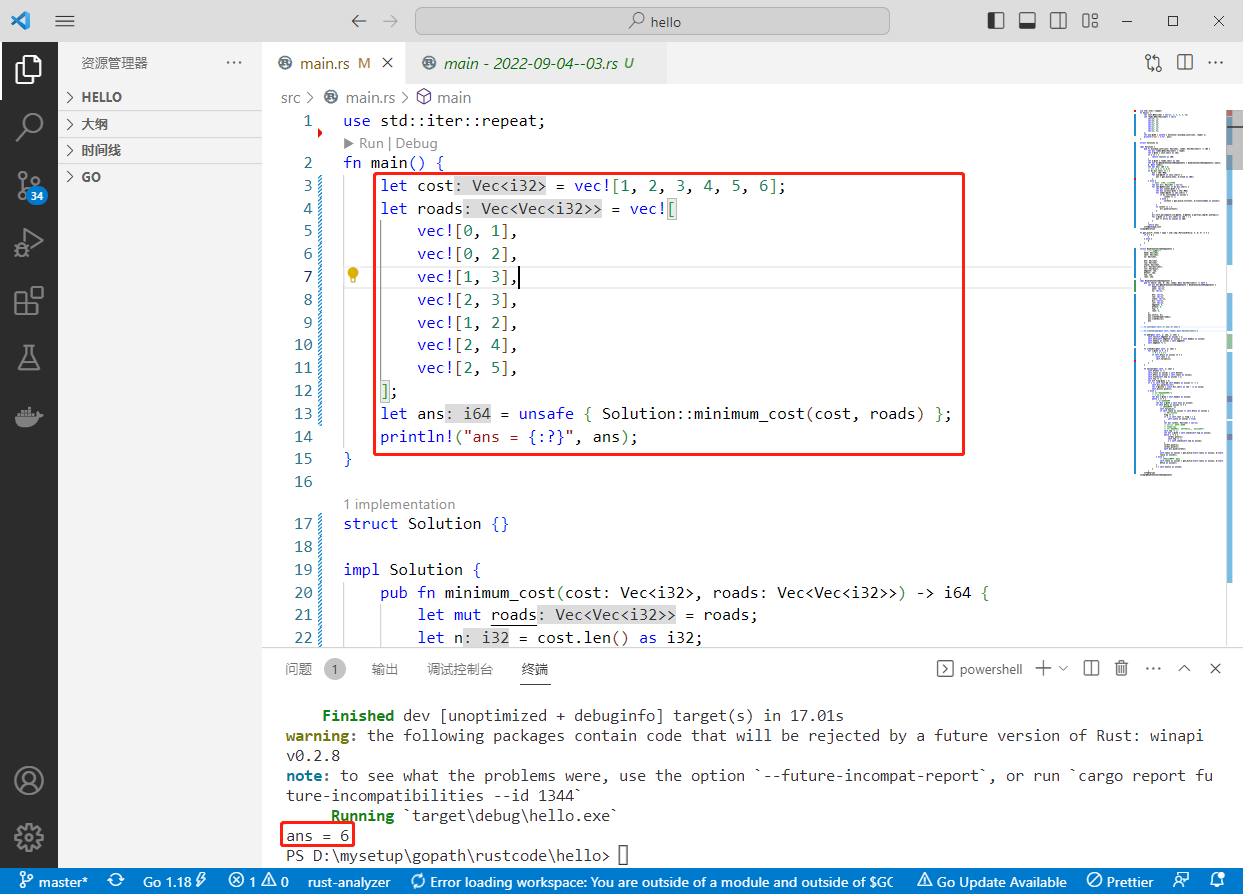Expand the 时间线 timeline section
1243x894 pixels.
160,150
